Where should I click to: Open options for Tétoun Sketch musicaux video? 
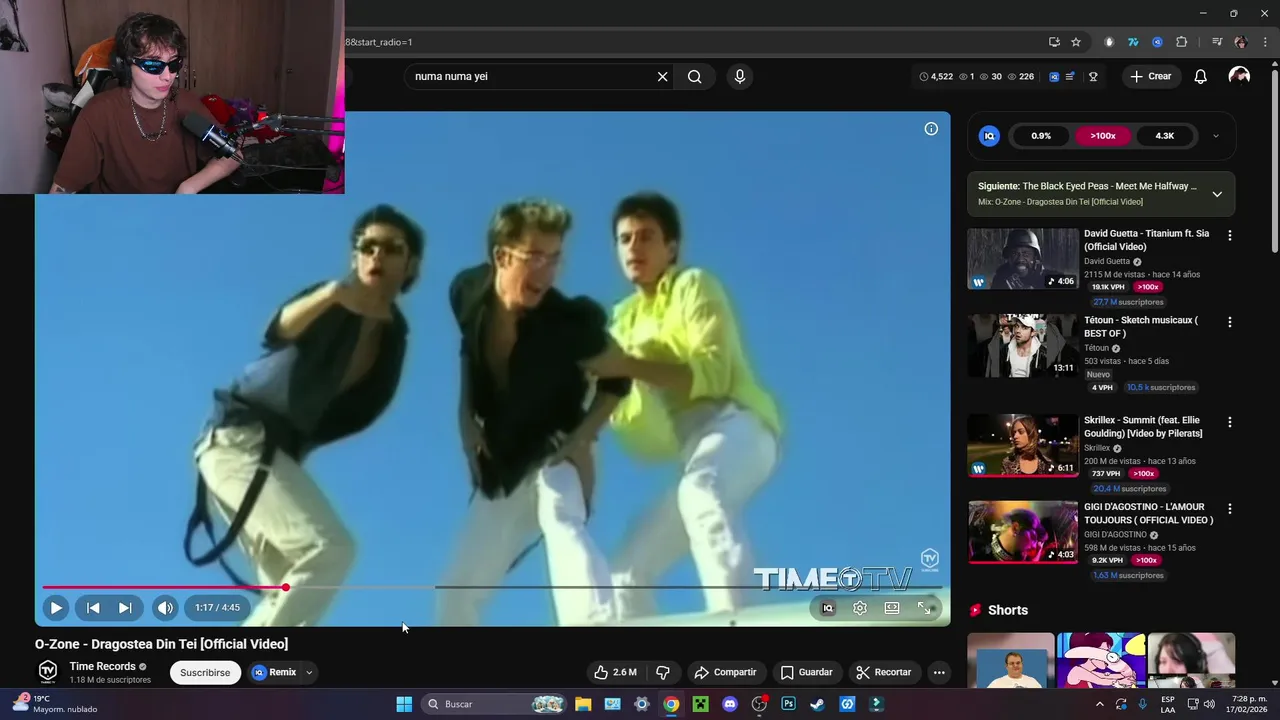pos(1230,322)
